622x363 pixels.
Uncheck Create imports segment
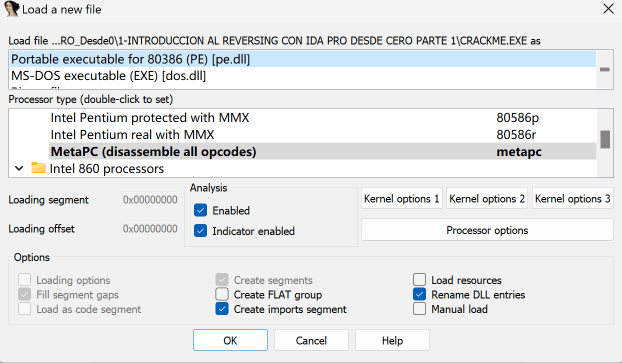(222, 309)
